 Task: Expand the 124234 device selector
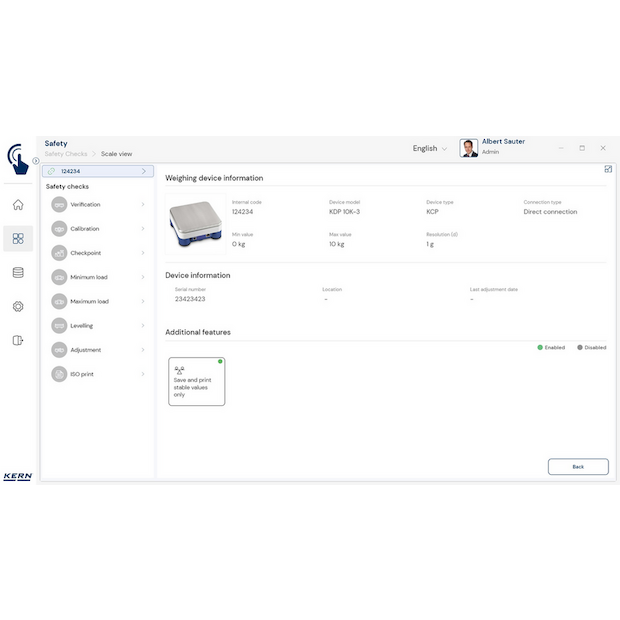(143, 171)
